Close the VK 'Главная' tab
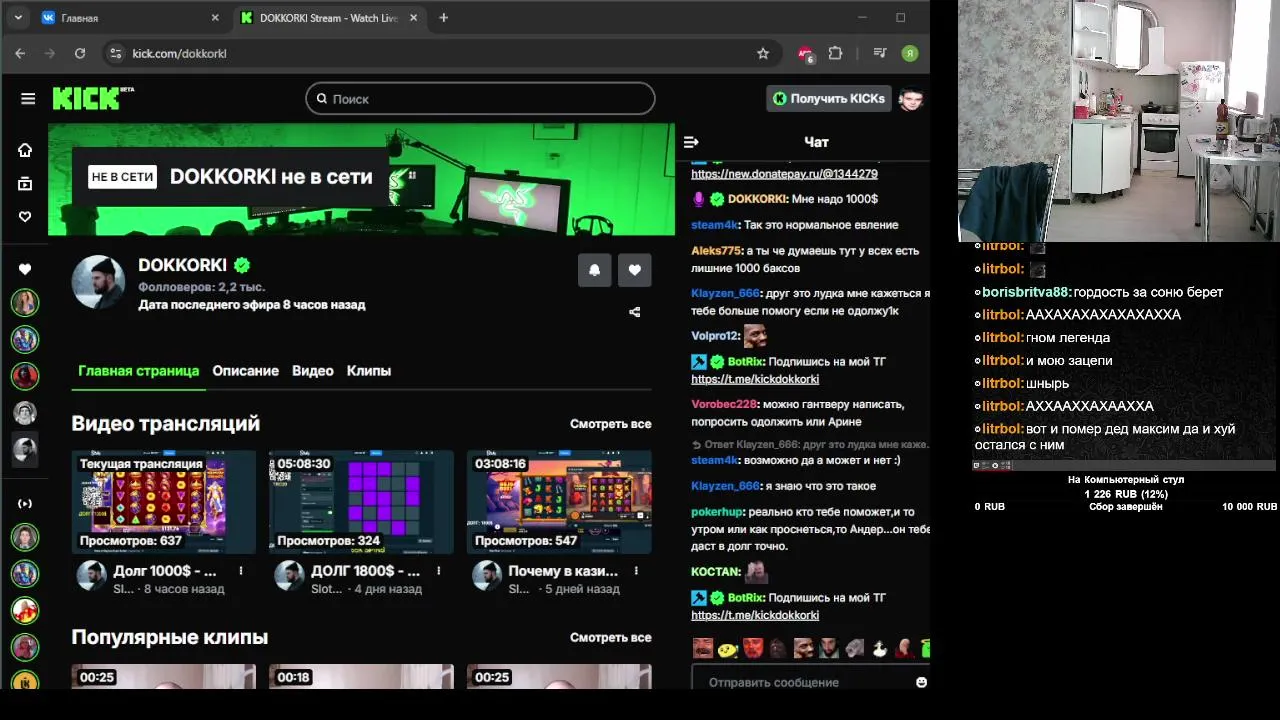Viewport: 1280px width, 720px height. pyautogui.click(x=215, y=18)
